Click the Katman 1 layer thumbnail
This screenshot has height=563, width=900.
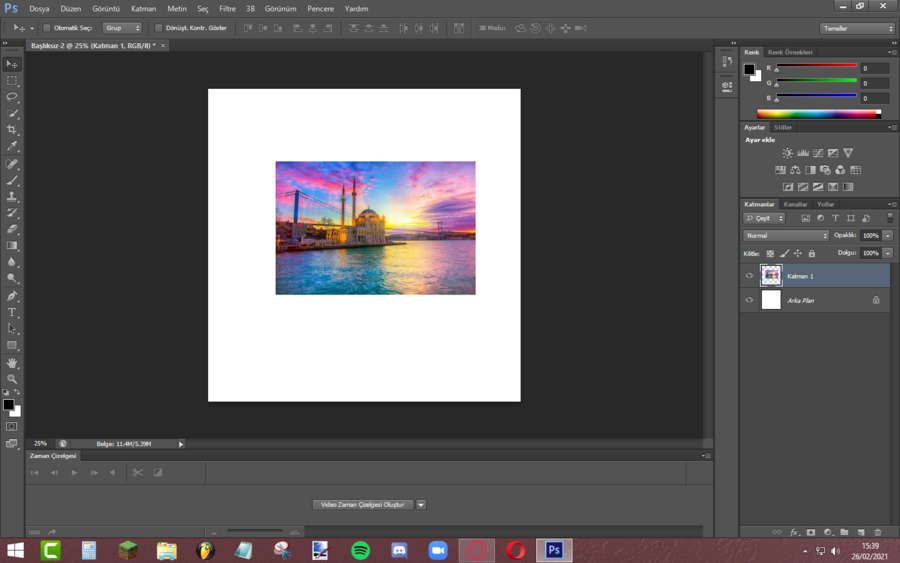pyautogui.click(x=771, y=276)
